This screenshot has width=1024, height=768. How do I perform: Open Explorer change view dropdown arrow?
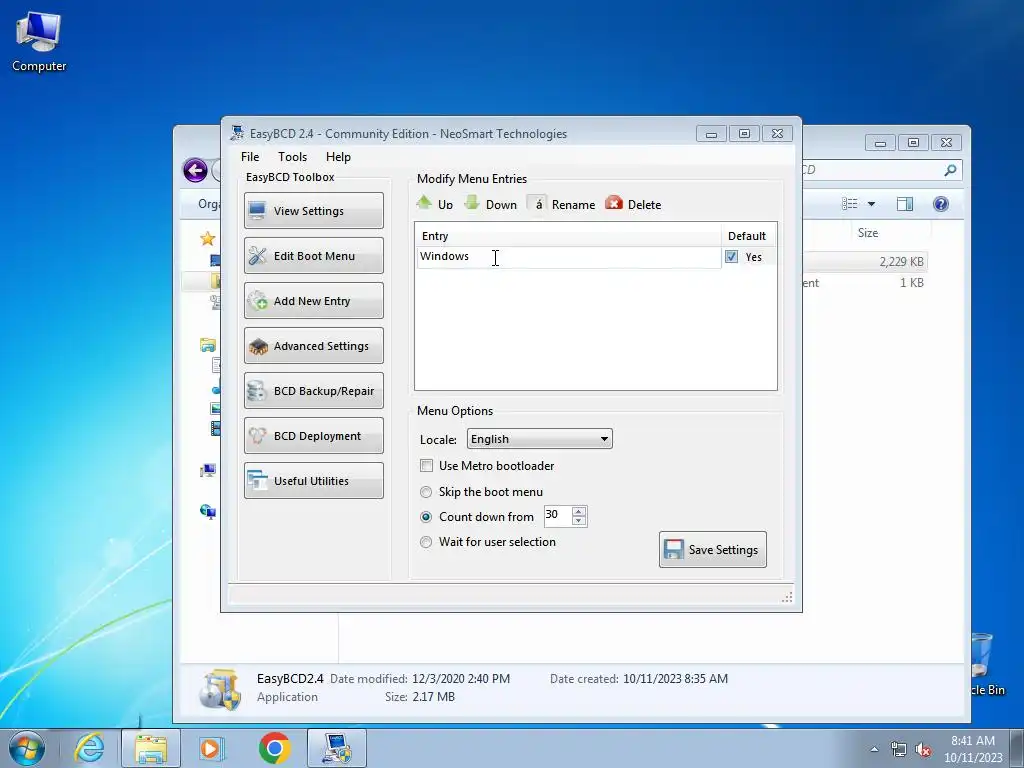(x=871, y=204)
